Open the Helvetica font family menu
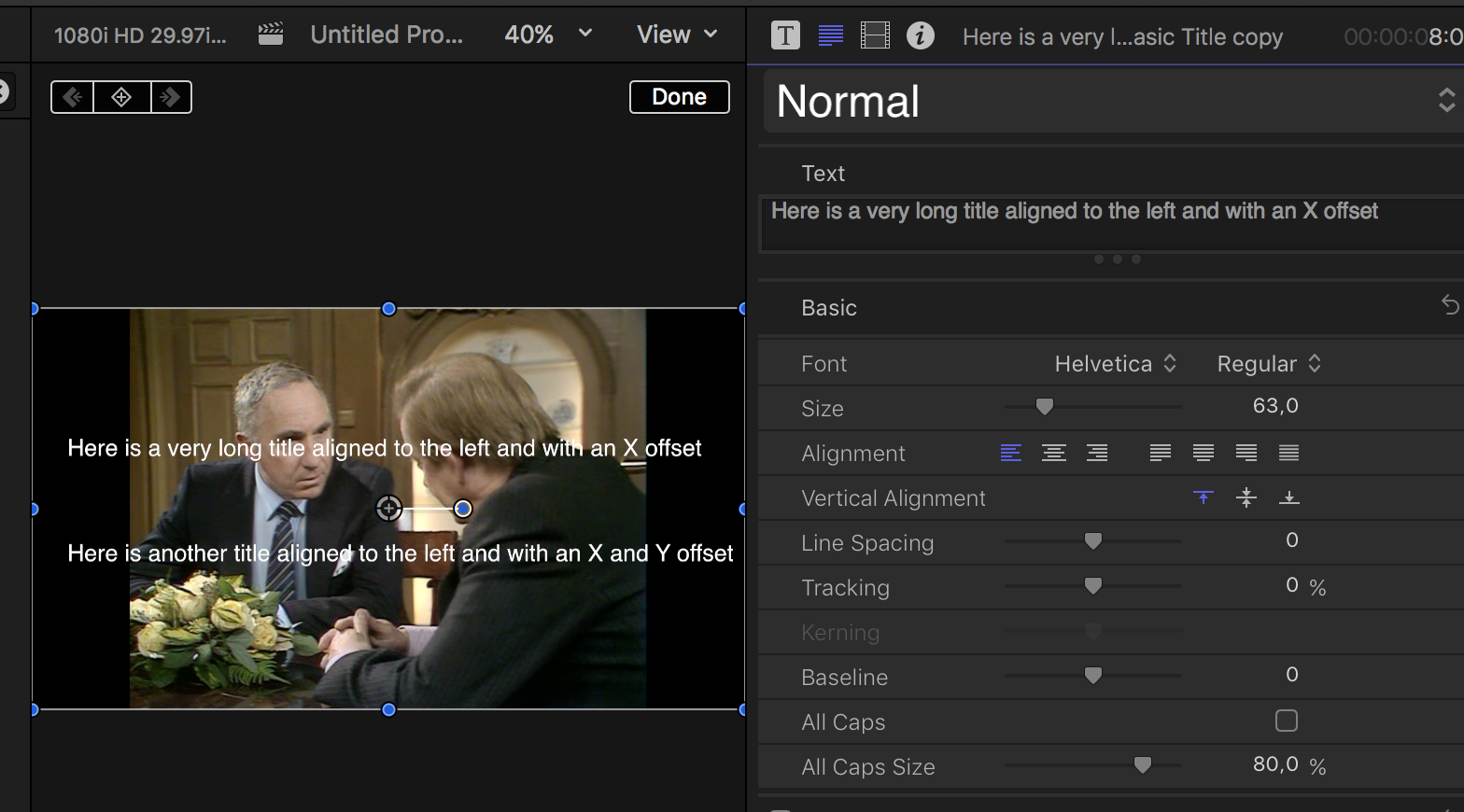 pos(1116,364)
